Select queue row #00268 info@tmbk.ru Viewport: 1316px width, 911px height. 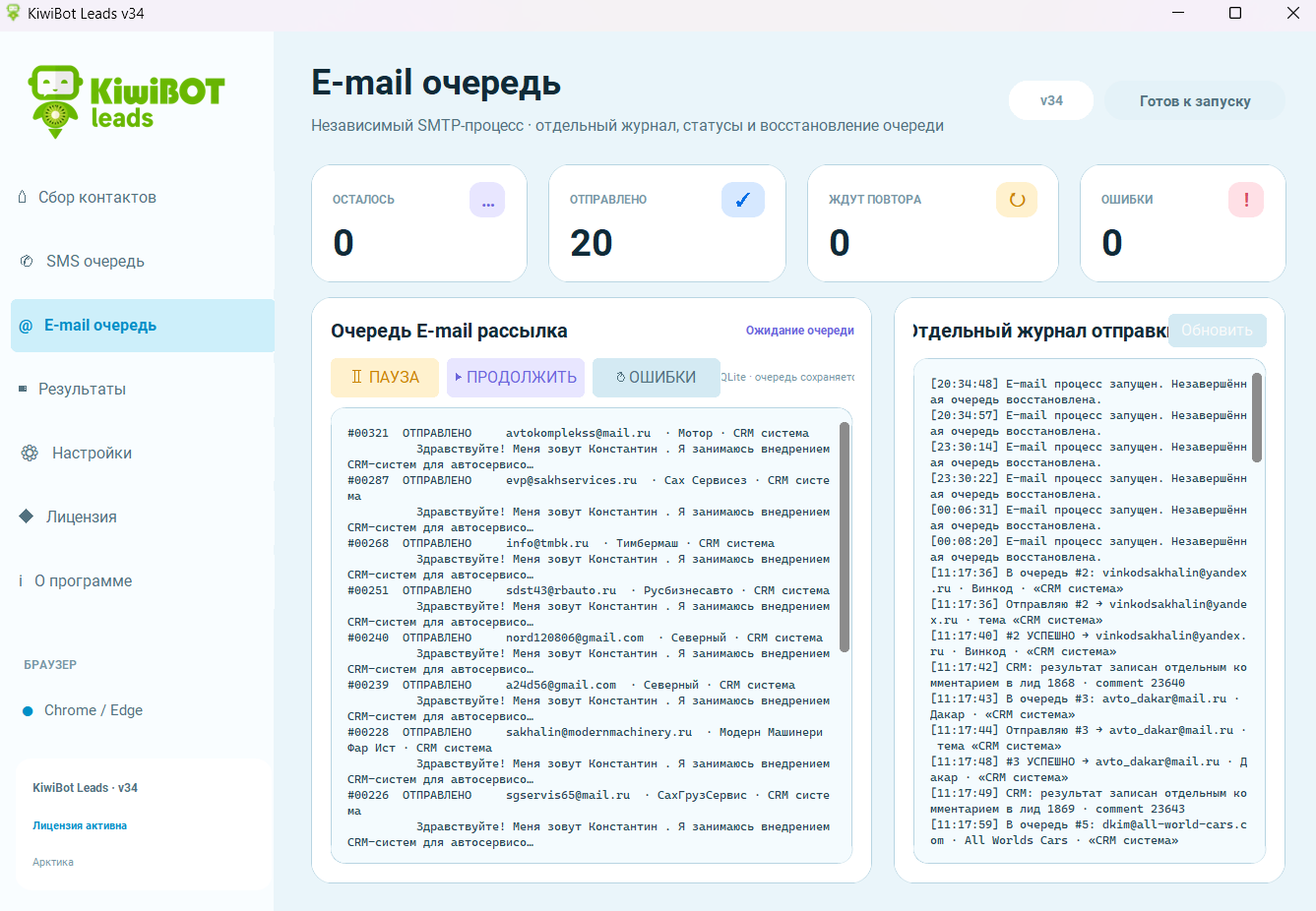click(x=589, y=559)
